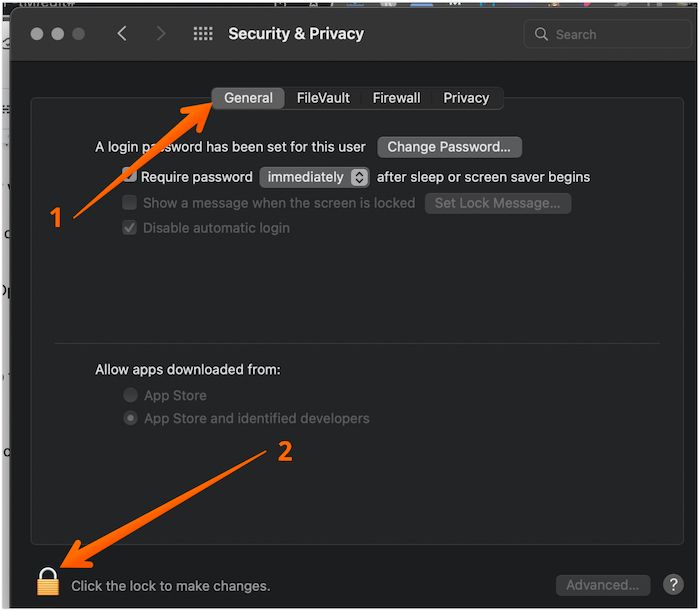
Task: Open the immediately password delay dropdown
Action: click(315, 177)
